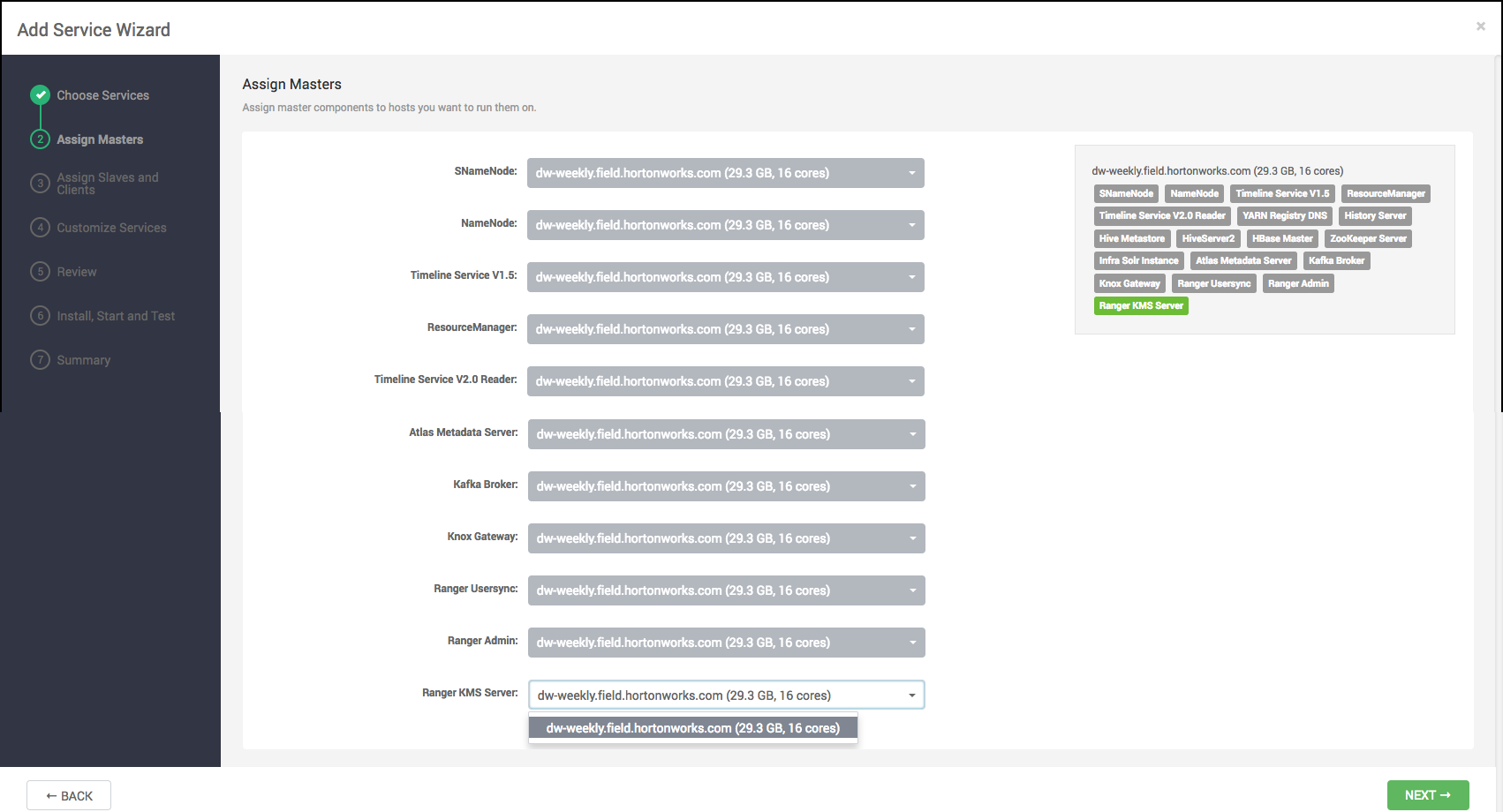Collapse the Ranger KMS Server host dropdown
Screen dimensions: 1503x812
coord(727,695)
